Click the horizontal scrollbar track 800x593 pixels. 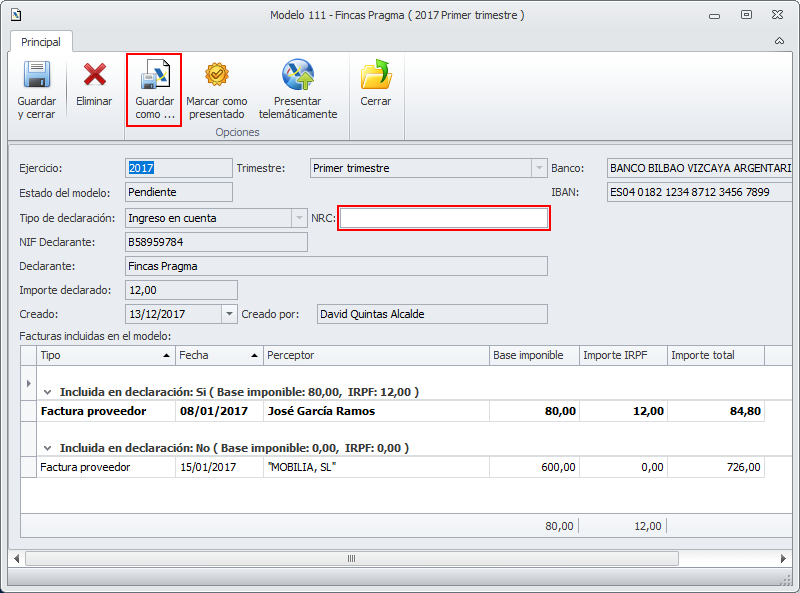[x=400, y=558]
